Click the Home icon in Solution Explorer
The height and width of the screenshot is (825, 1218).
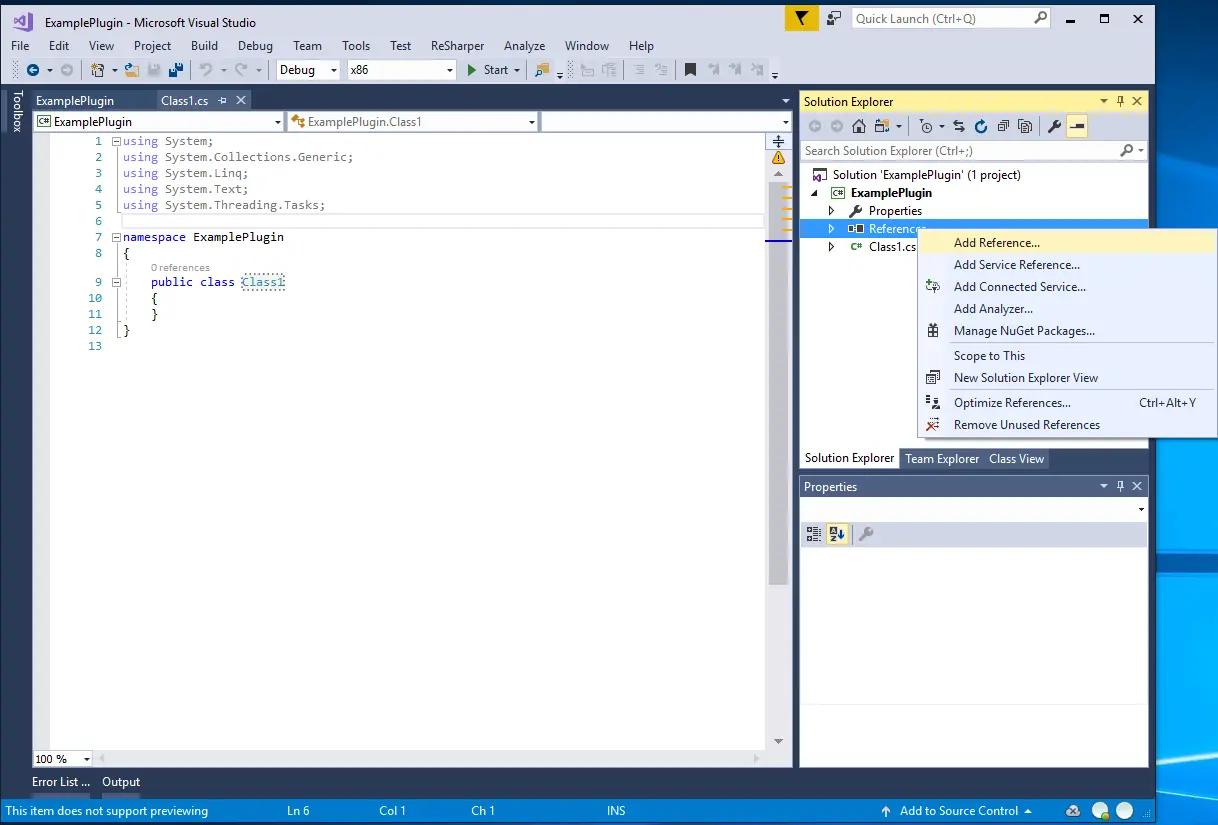(859, 126)
